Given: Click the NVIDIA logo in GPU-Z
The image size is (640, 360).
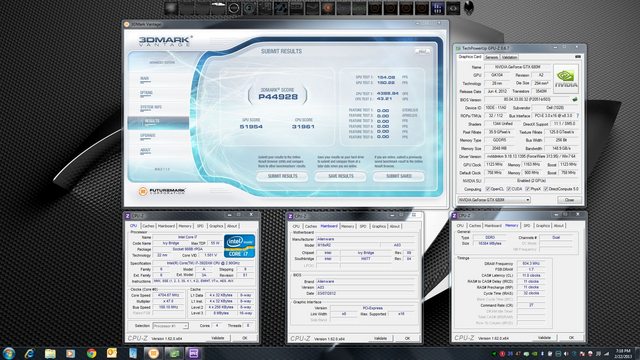Looking at the screenshot, I should [566, 79].
